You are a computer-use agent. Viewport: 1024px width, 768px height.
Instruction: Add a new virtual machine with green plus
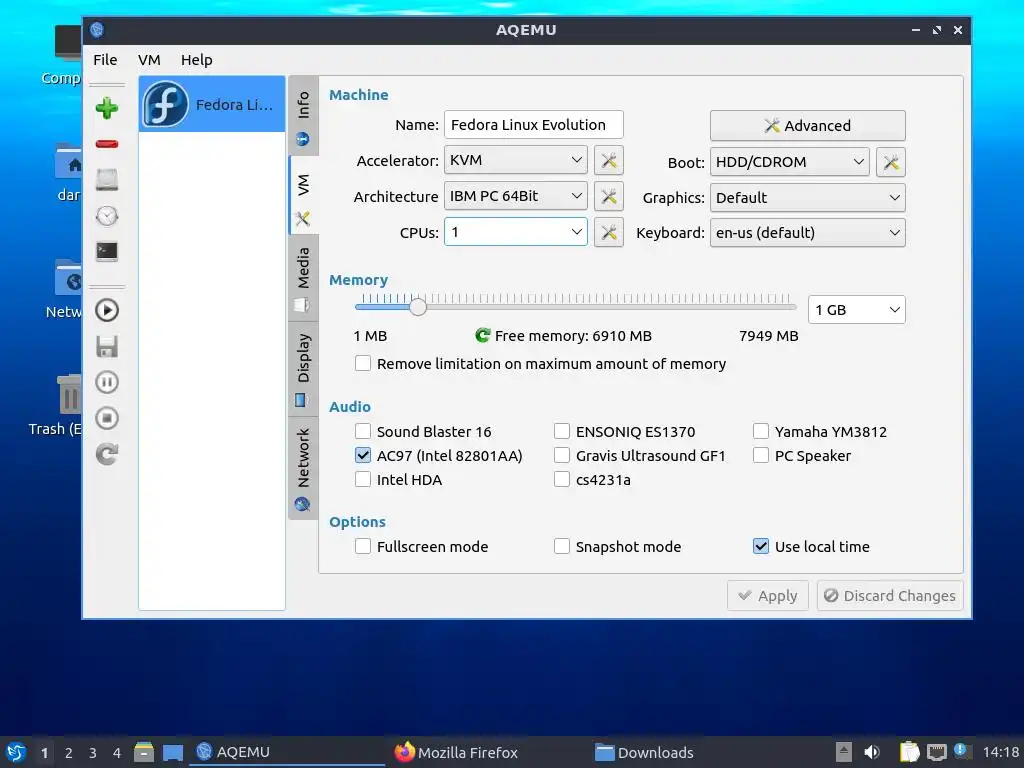point(106,108)
